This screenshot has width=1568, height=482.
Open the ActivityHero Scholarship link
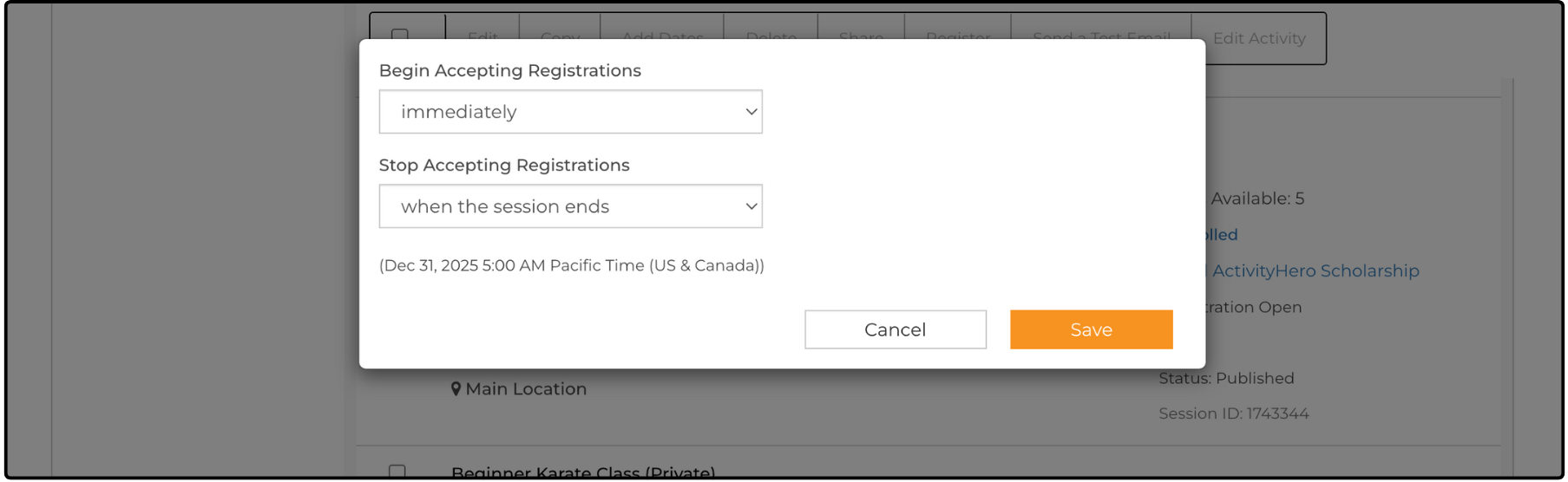pos(1315,271)
